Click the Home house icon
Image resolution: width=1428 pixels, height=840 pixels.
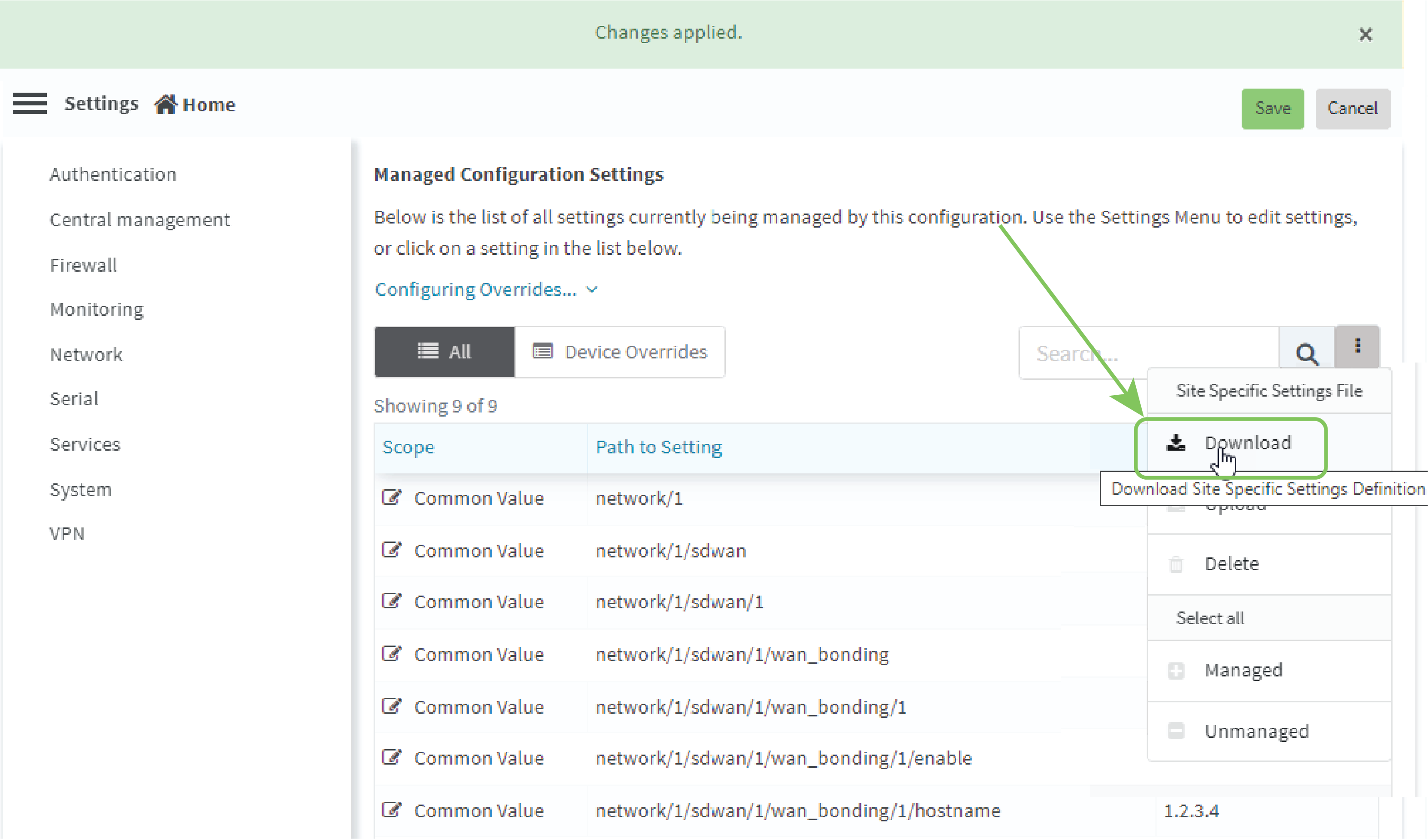[x=165, y=105]
